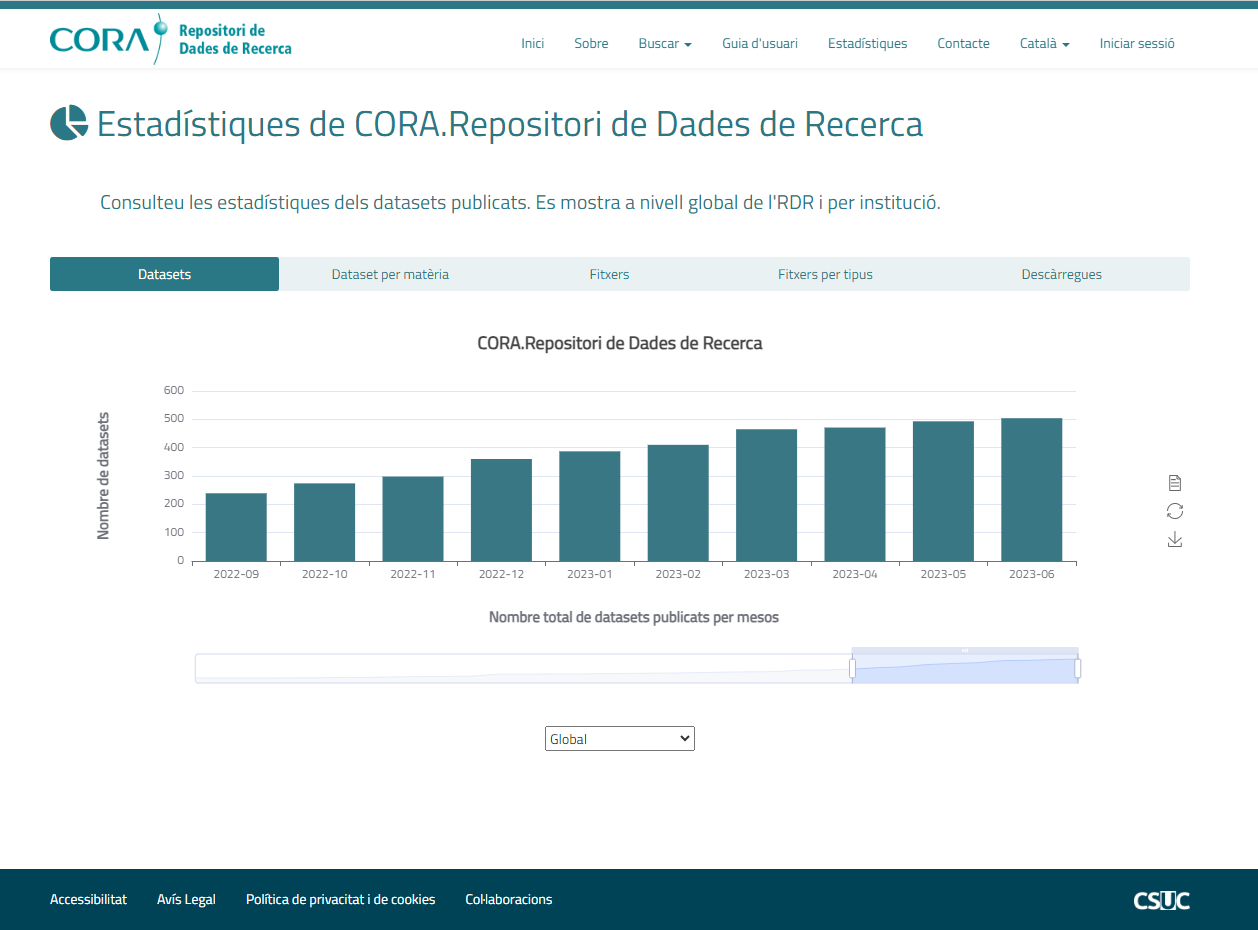Screen dimensions: 1258x930
Task: Click the pie chart icon beside heading
Action: pyautogui.click(x=69, y=124)
